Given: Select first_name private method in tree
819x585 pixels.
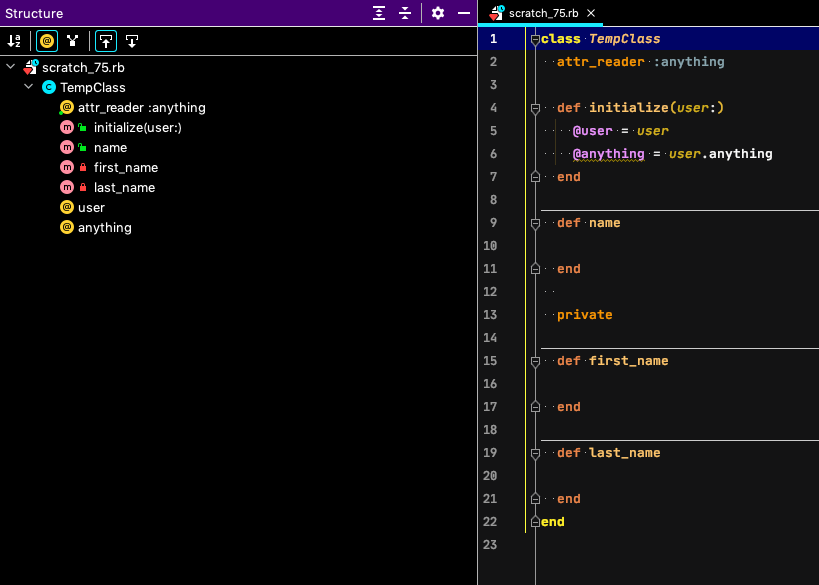Looking at the screenshot, I should pos(126,168).
